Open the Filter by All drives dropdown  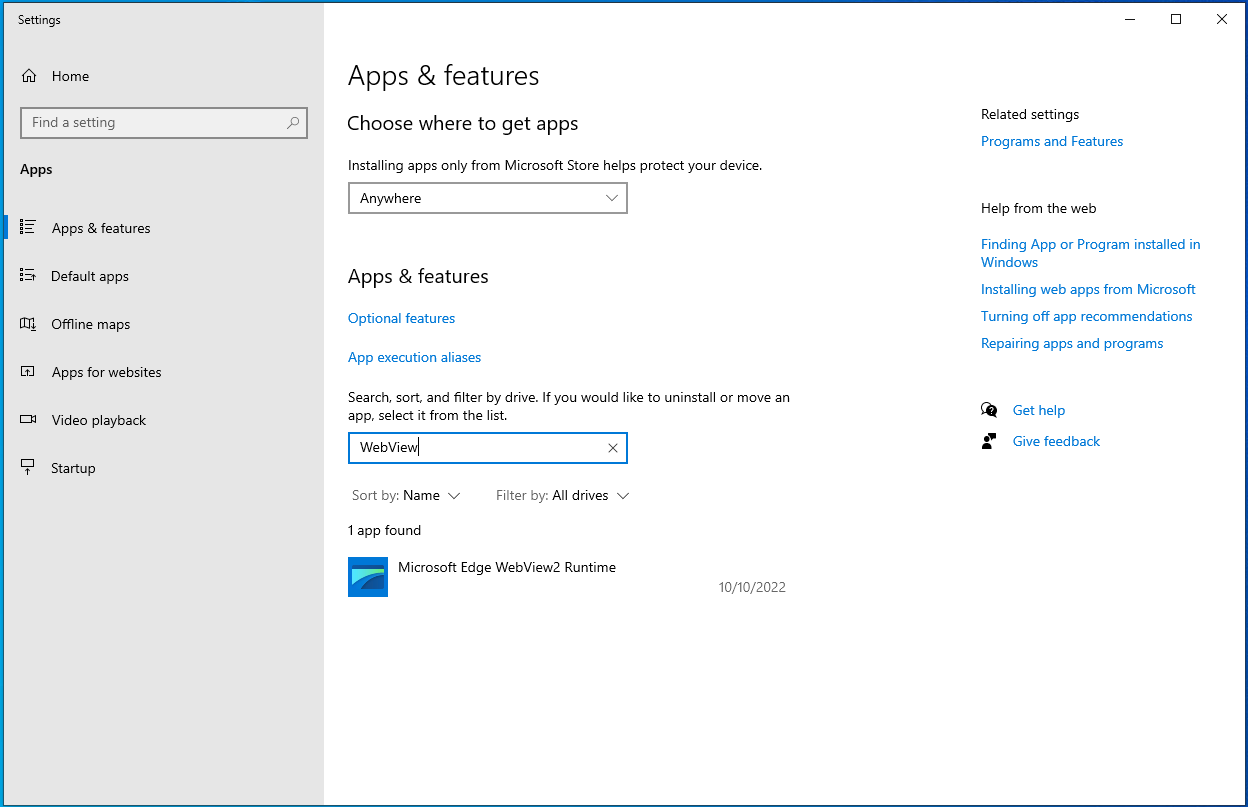[563, 495]
